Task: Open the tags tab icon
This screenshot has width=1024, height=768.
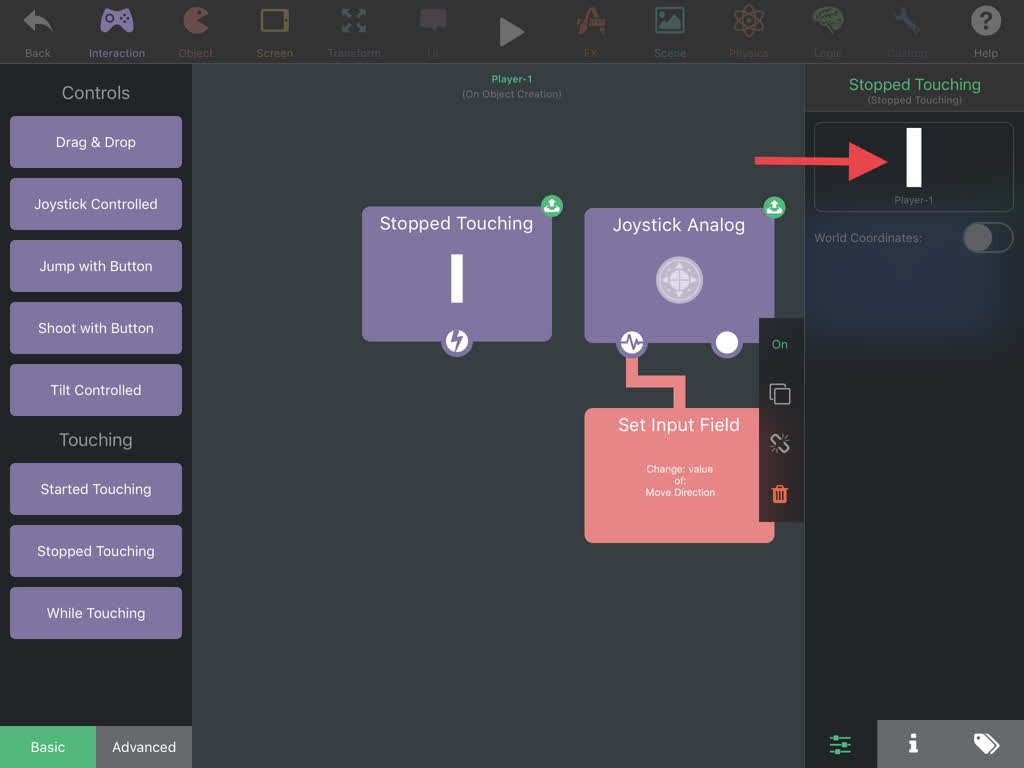Action: [x=986, y=744]
